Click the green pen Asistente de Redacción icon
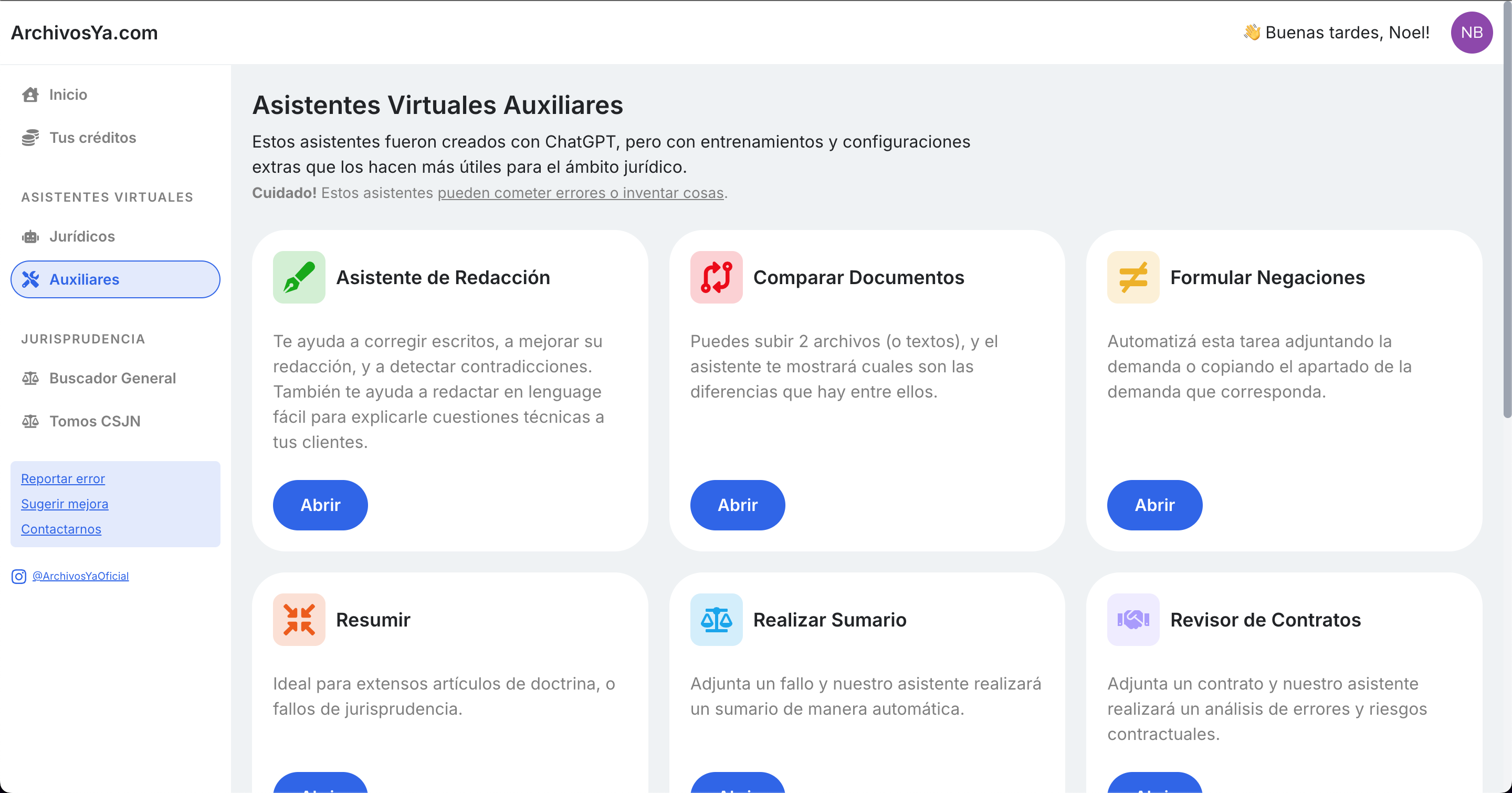The height and width of the screenshot is (793, 1512). coord(299,277)
